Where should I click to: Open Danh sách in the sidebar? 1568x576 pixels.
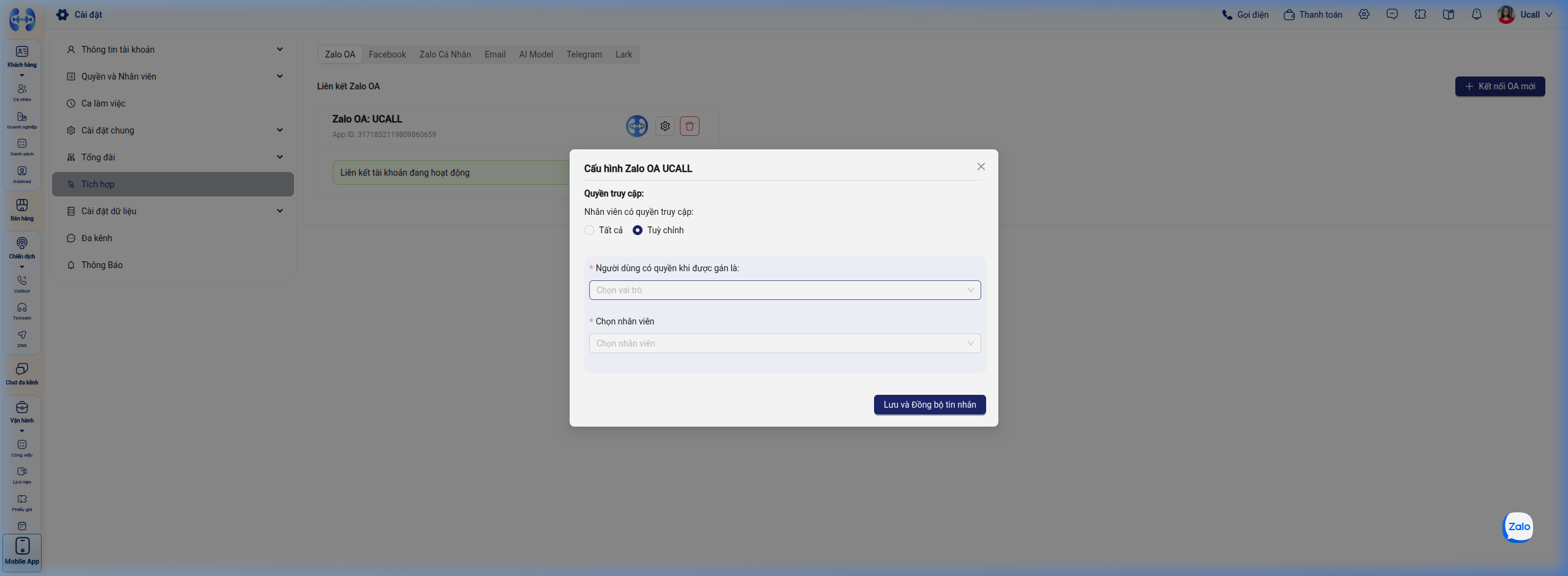click(22, 147)
